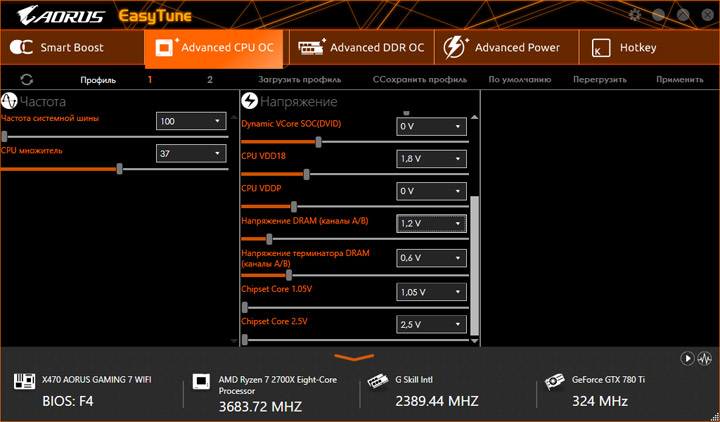The width and height of the screenshot is (720, 422).
Task: Click the frequency waveform icon next to Частота
Action: click(9, 101)
